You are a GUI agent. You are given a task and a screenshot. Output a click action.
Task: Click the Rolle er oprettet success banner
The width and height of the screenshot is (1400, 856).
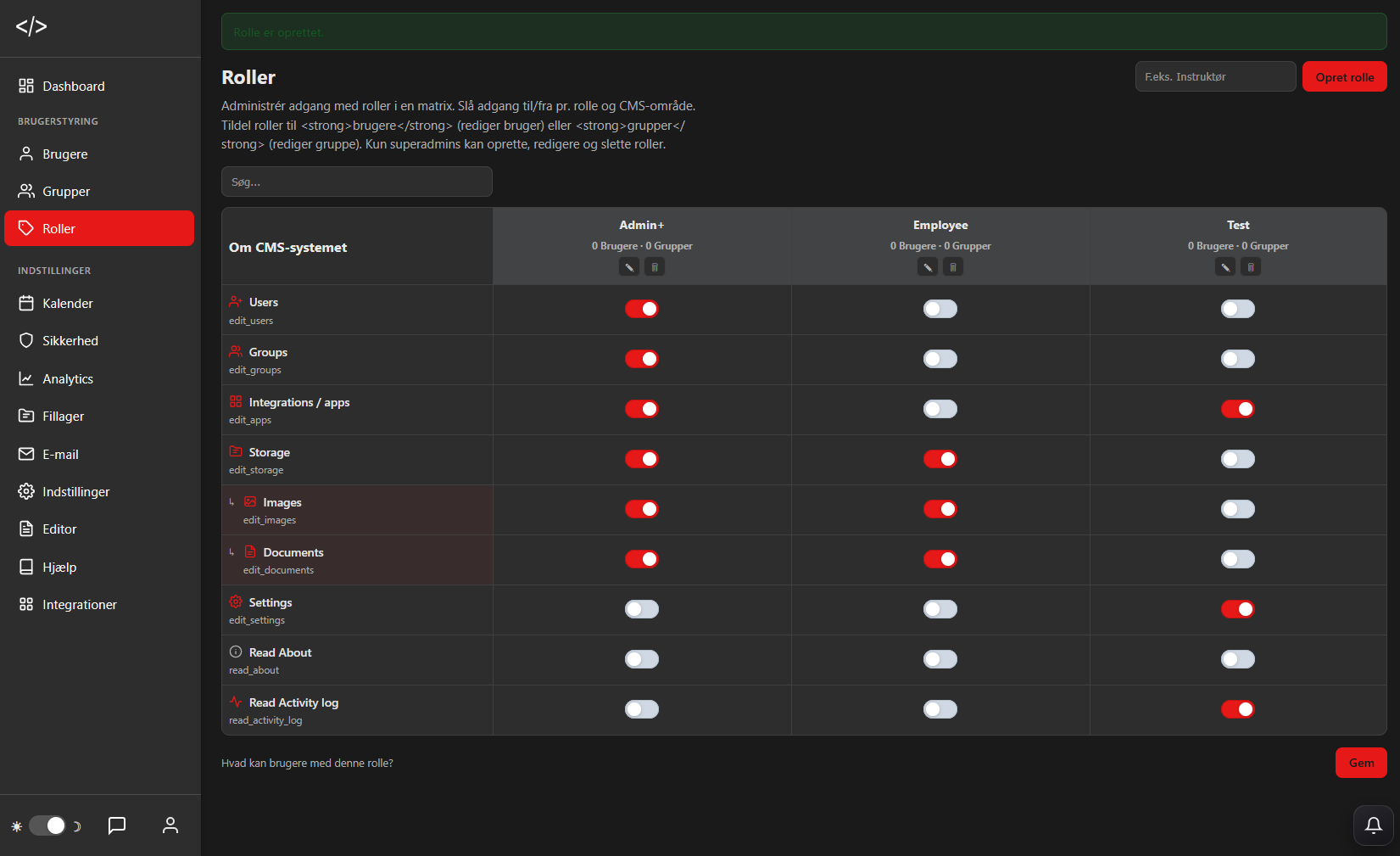click(804, 32)
